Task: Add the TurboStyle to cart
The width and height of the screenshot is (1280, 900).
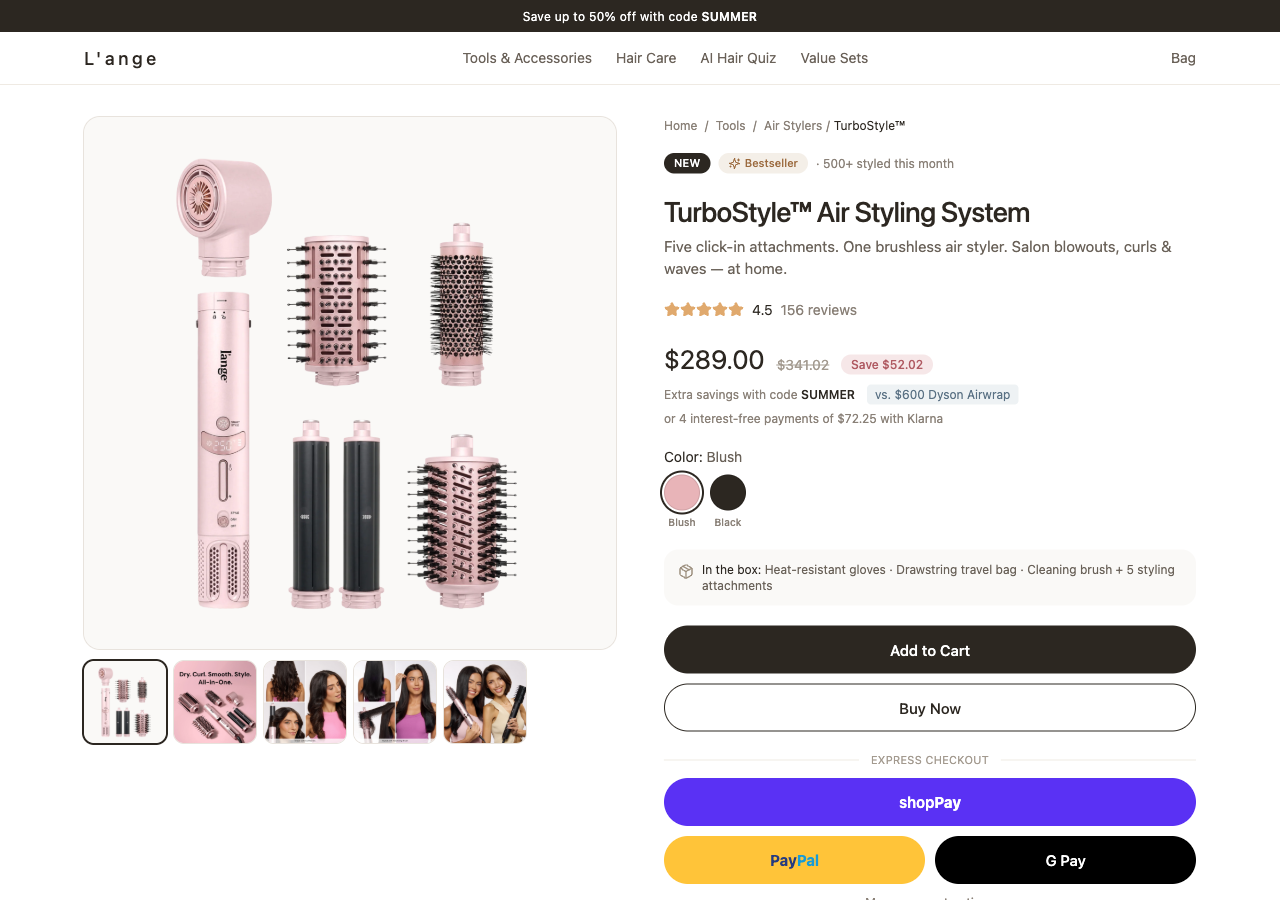Action: 930,650
